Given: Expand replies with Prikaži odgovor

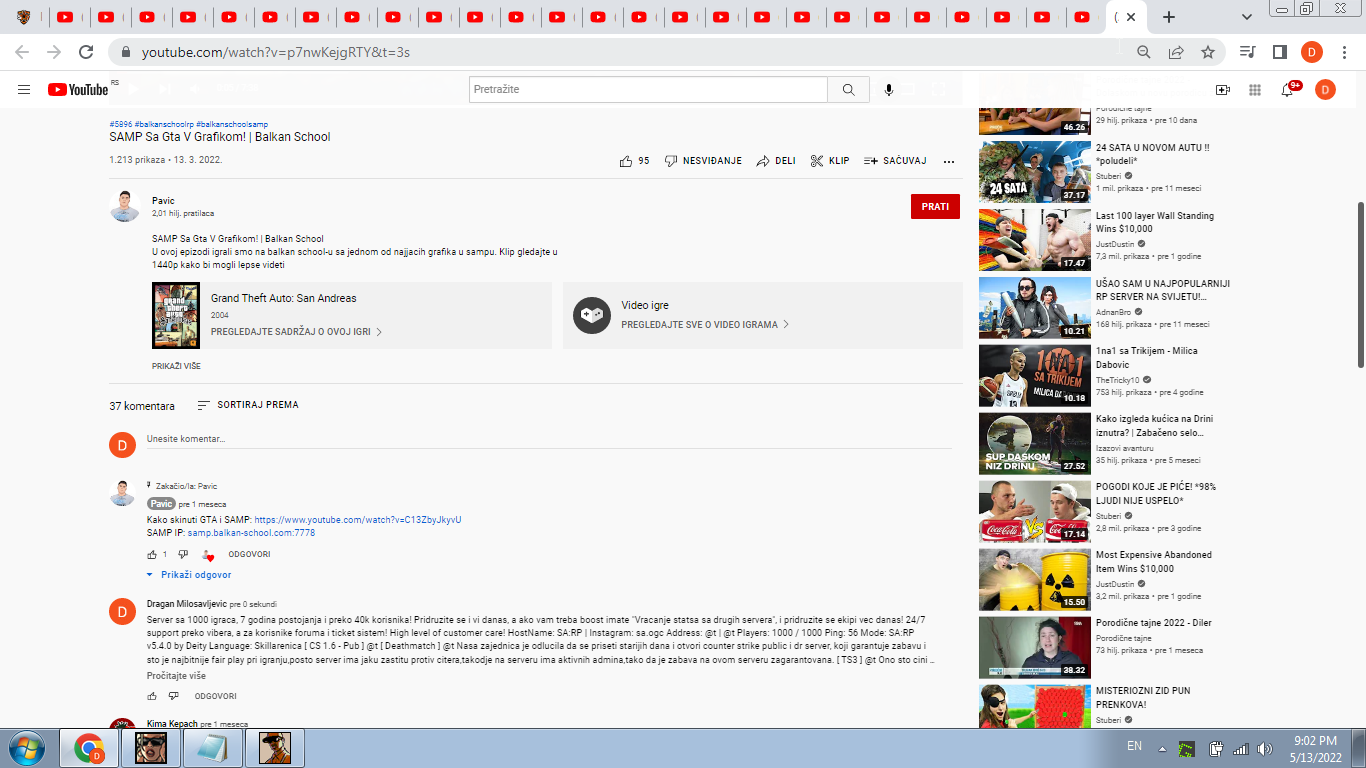Looking at the screenshot, I should (189, 575).
